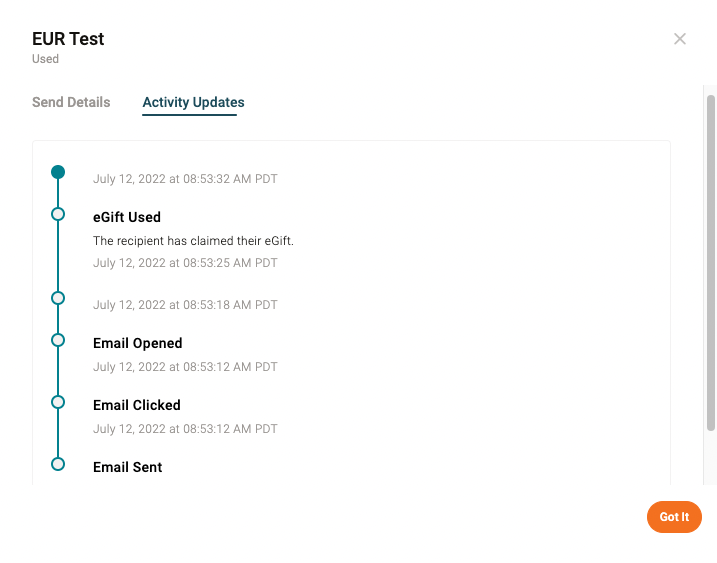Switch to the Send Details tab
Image resolution: width=717 pixels, height=563 pixels.
tap(71, 102)
